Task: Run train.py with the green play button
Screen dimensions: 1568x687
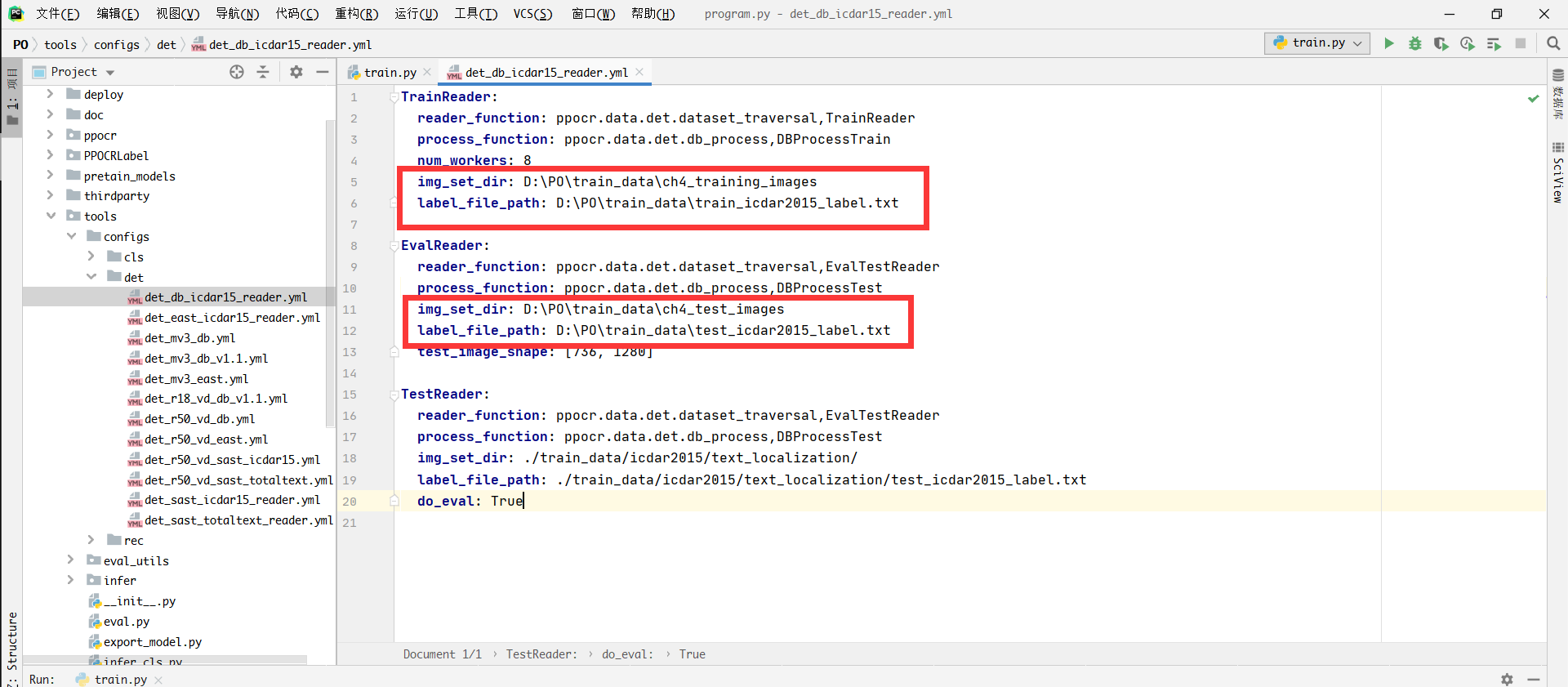Action: coord(1388,43)
